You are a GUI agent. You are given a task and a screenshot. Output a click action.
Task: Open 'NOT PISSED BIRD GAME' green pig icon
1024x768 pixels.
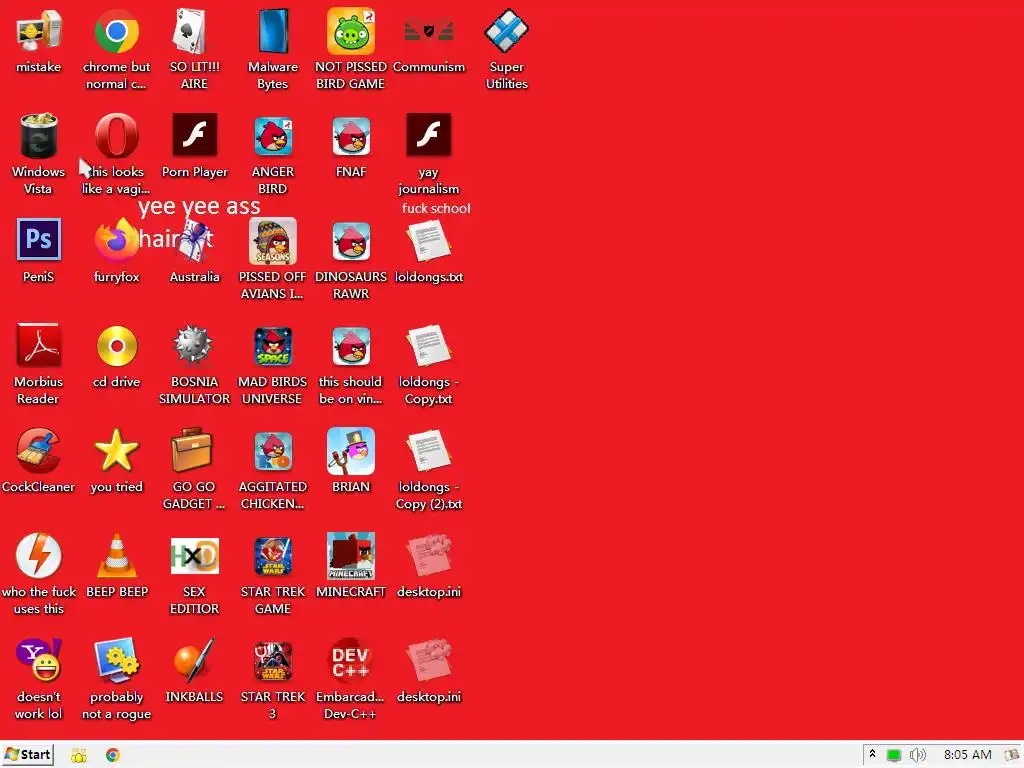[351, 31]
